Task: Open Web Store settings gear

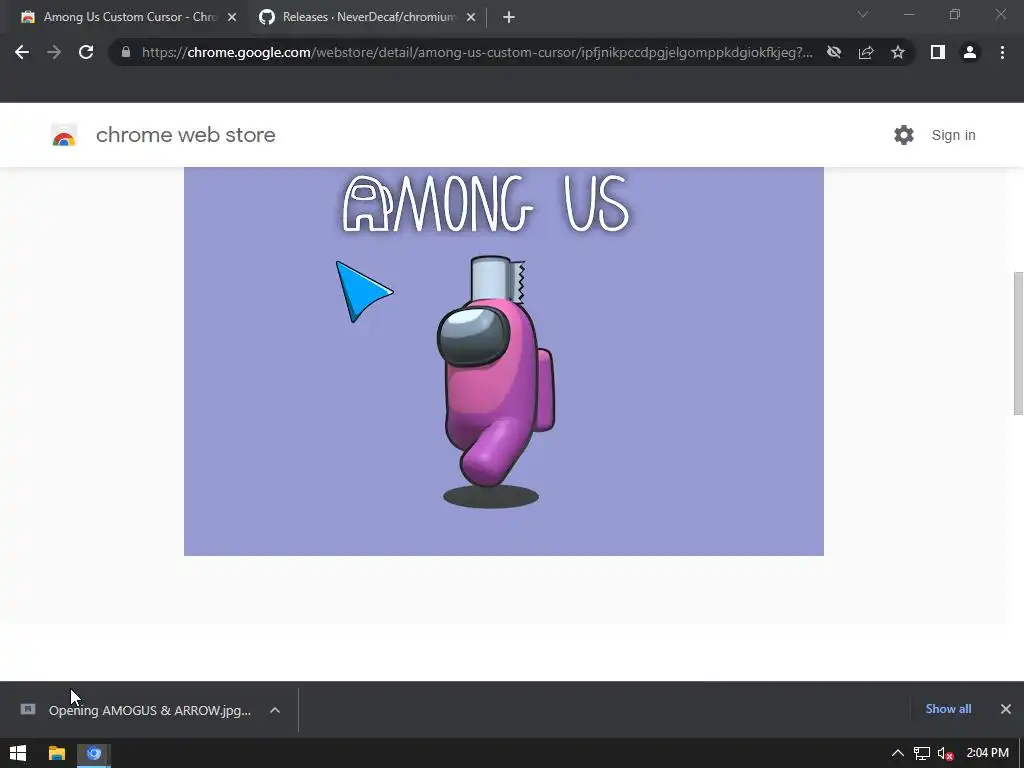Action: click(904, 135)
